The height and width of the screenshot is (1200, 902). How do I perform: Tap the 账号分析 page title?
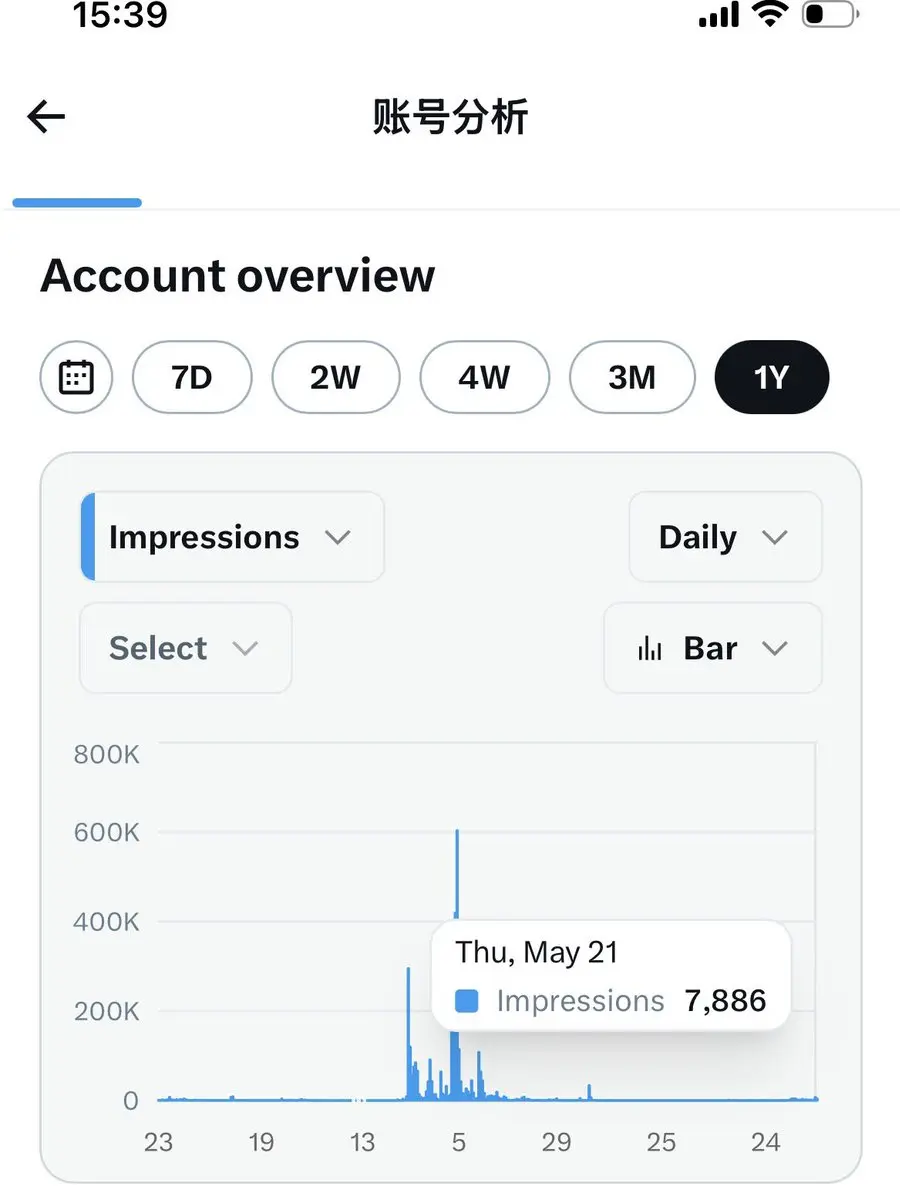pos(450,118)
